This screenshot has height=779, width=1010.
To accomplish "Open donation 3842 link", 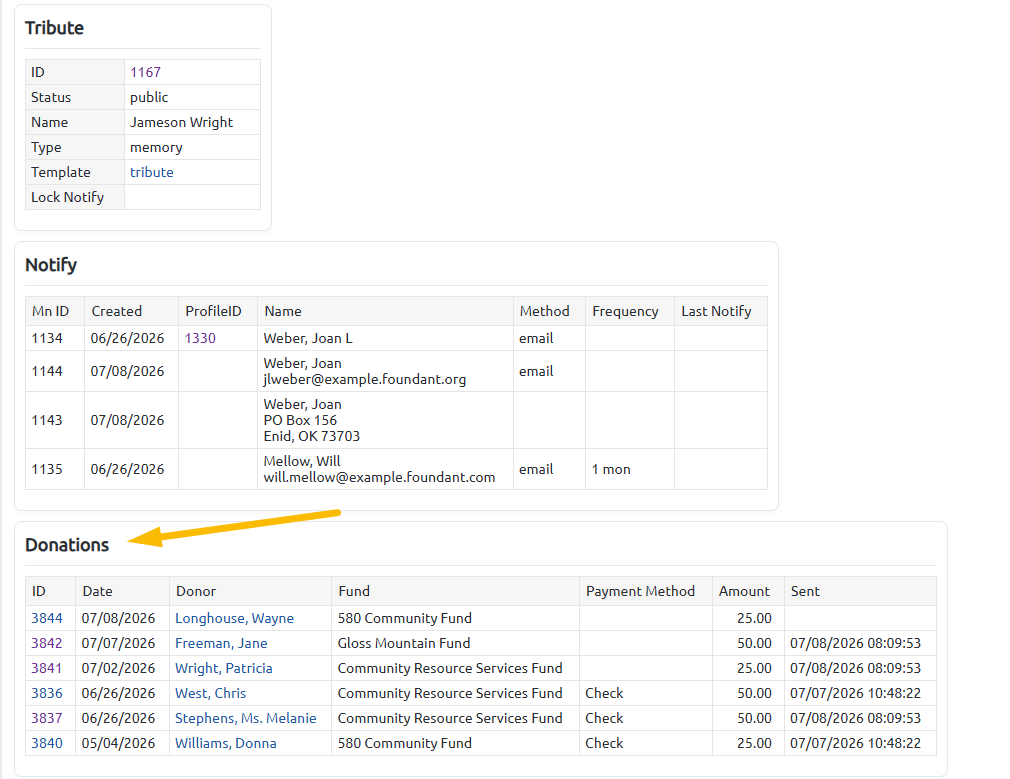I will (x=47, y=643).
